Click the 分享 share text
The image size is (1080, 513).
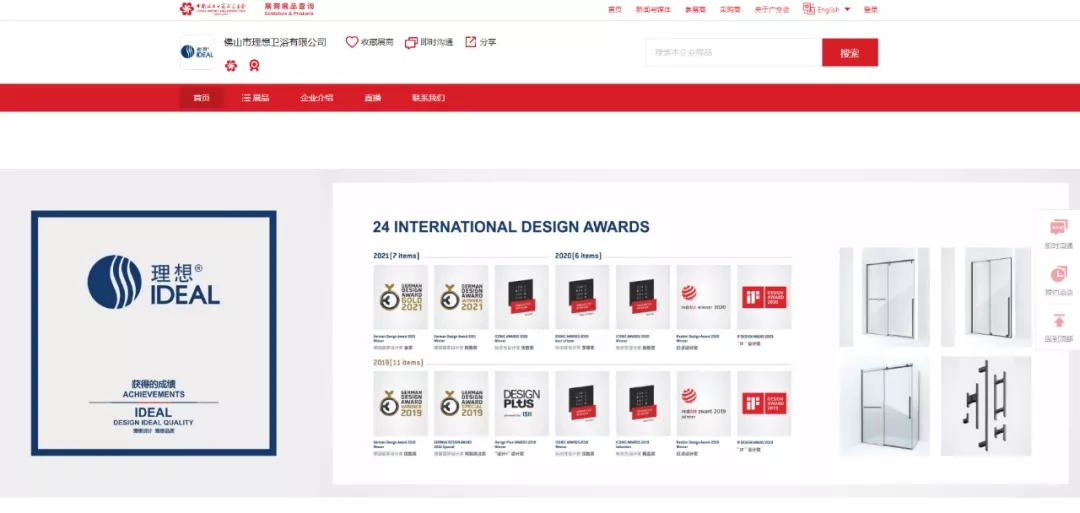pos(488,42)
